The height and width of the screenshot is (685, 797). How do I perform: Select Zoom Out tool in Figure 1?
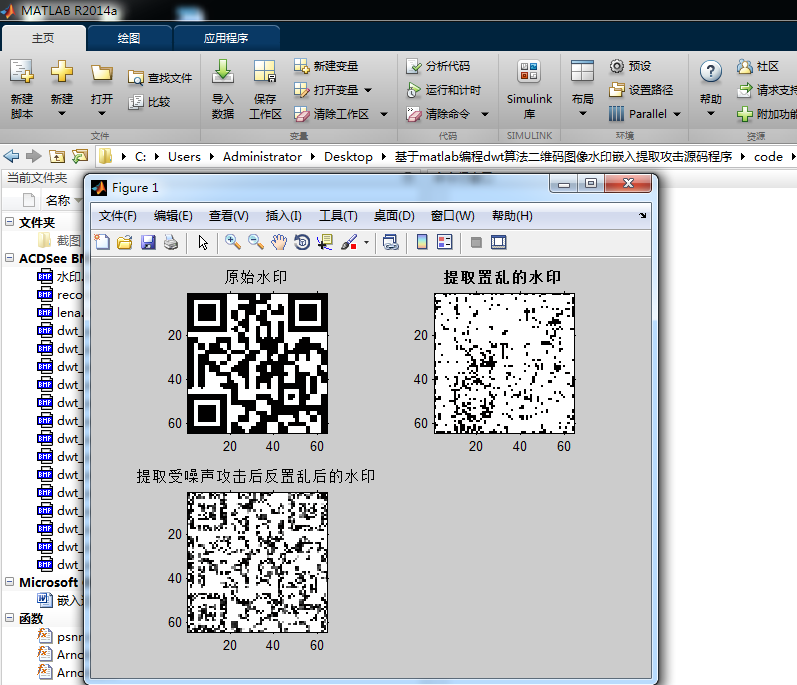coord(256,242)
